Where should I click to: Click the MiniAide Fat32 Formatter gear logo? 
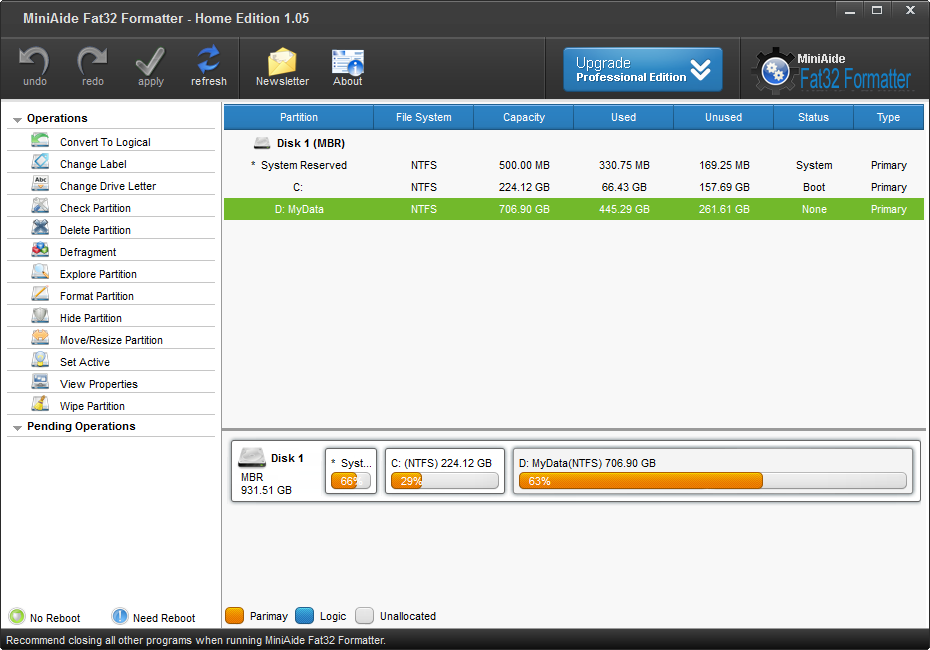pos(775,72)
